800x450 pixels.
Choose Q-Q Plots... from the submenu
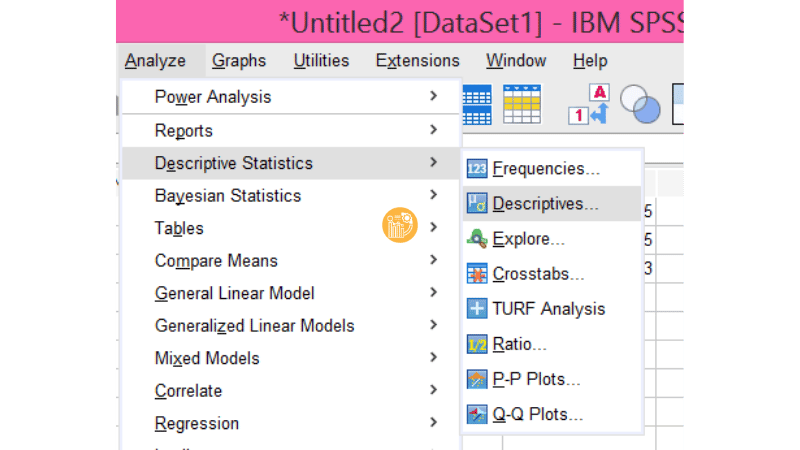coord(552,414)
